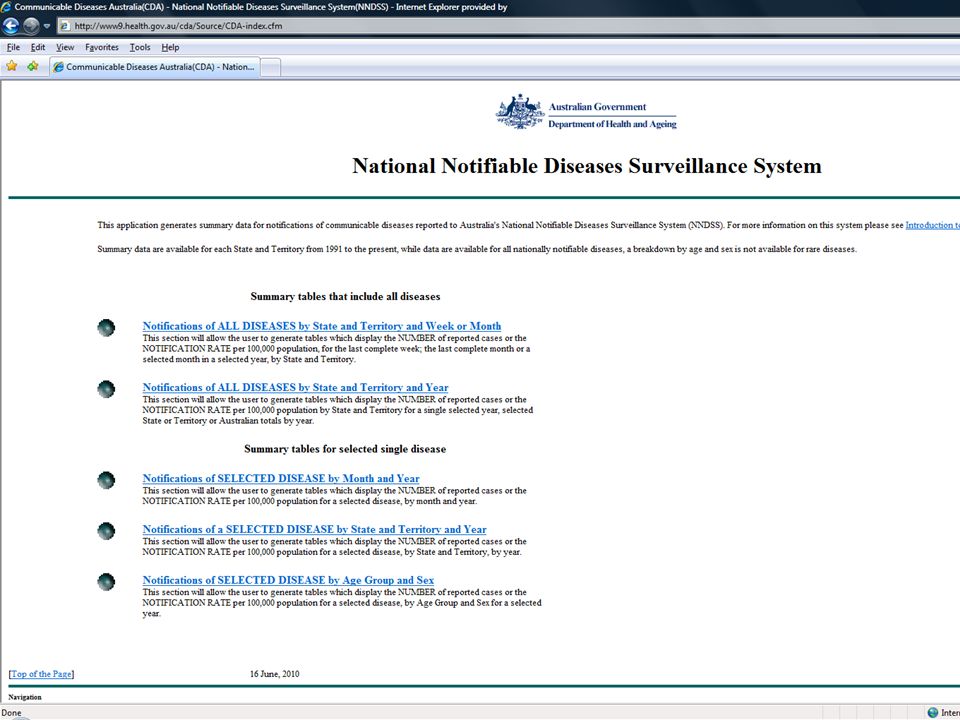Viewport: 960px width, 720px height.
Task: Open ALL DISEASES by State and Territory and Year
Action: click(295, 388)
